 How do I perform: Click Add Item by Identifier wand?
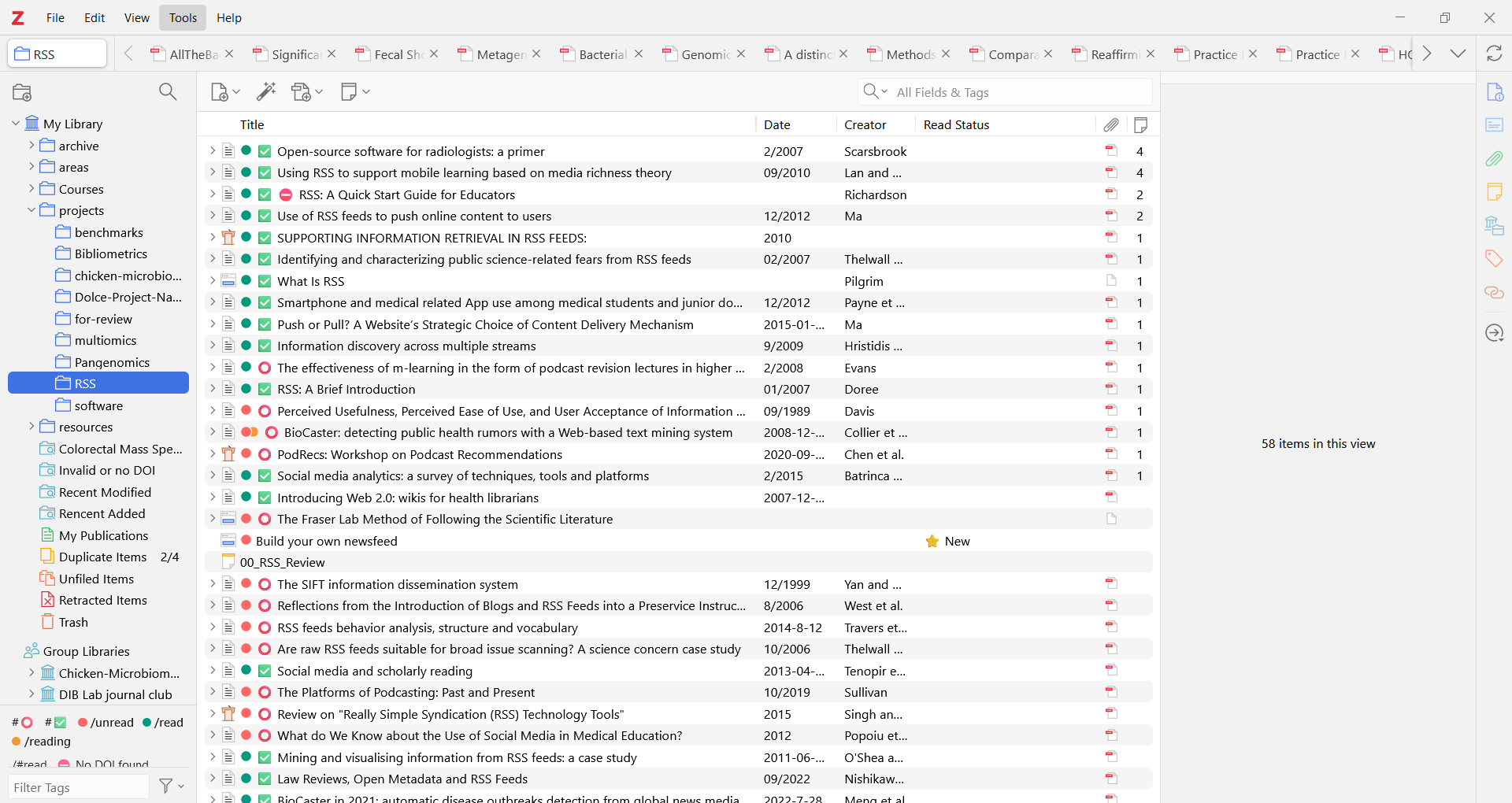point(266,92)
